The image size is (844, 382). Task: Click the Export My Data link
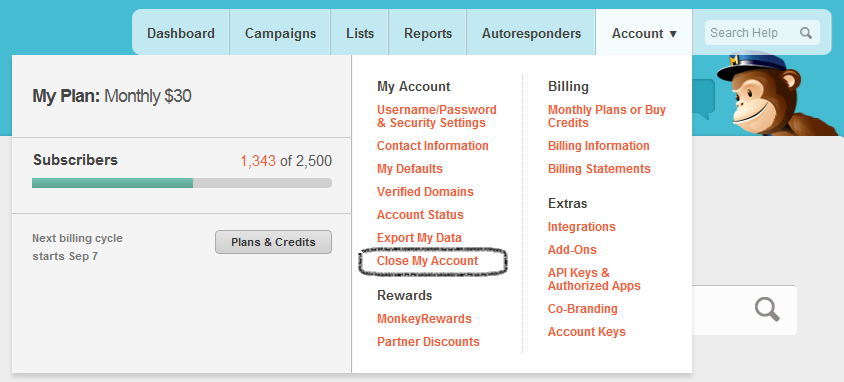[419, 238]
